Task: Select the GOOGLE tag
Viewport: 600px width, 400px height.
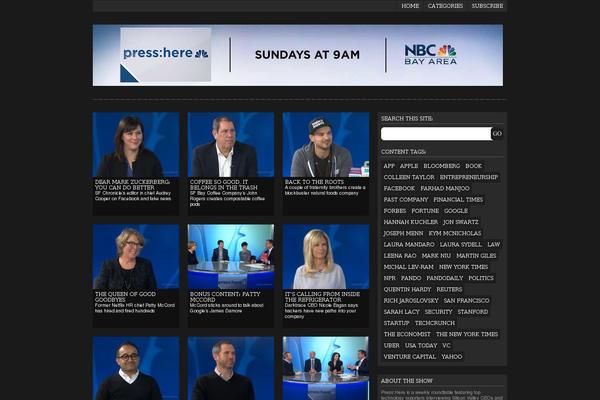Action: pos(456,211)
